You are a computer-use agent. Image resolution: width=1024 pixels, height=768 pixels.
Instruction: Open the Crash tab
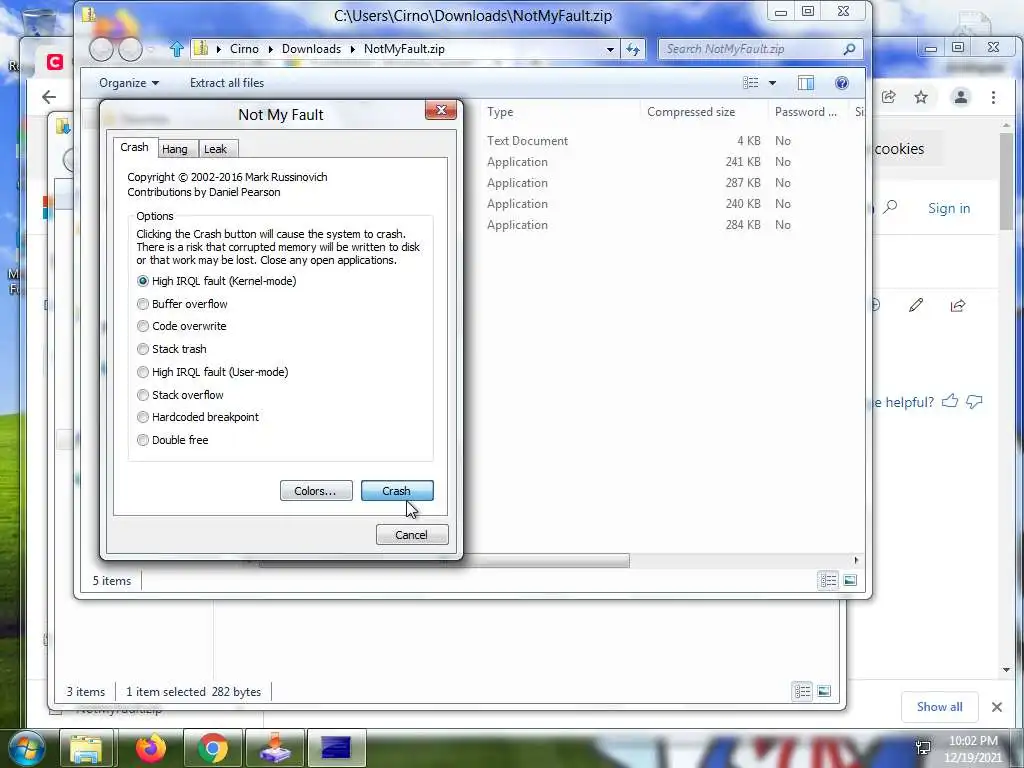[135, 147]
